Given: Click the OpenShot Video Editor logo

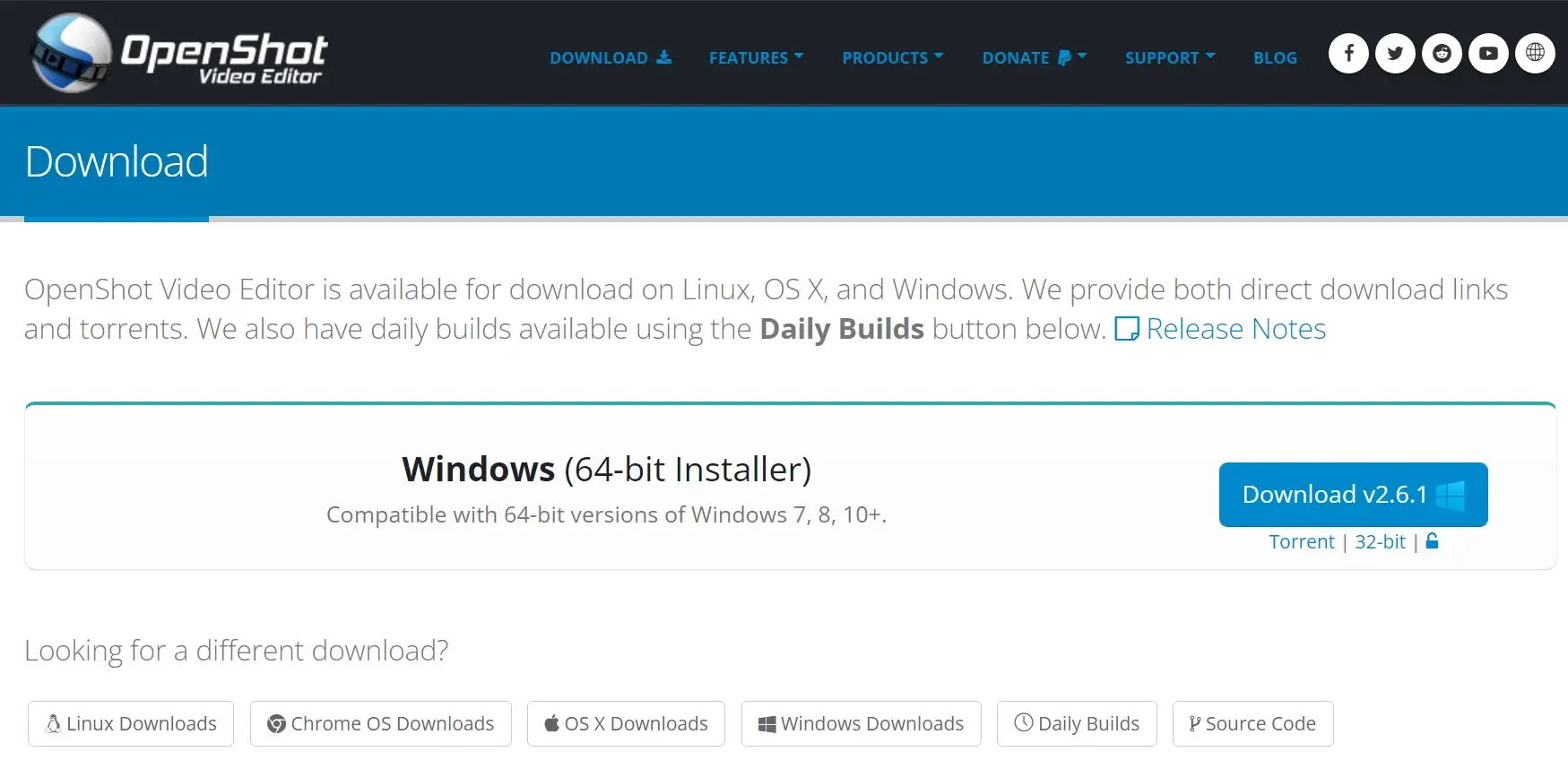Looking at the screenshot, I should (179, 53).
